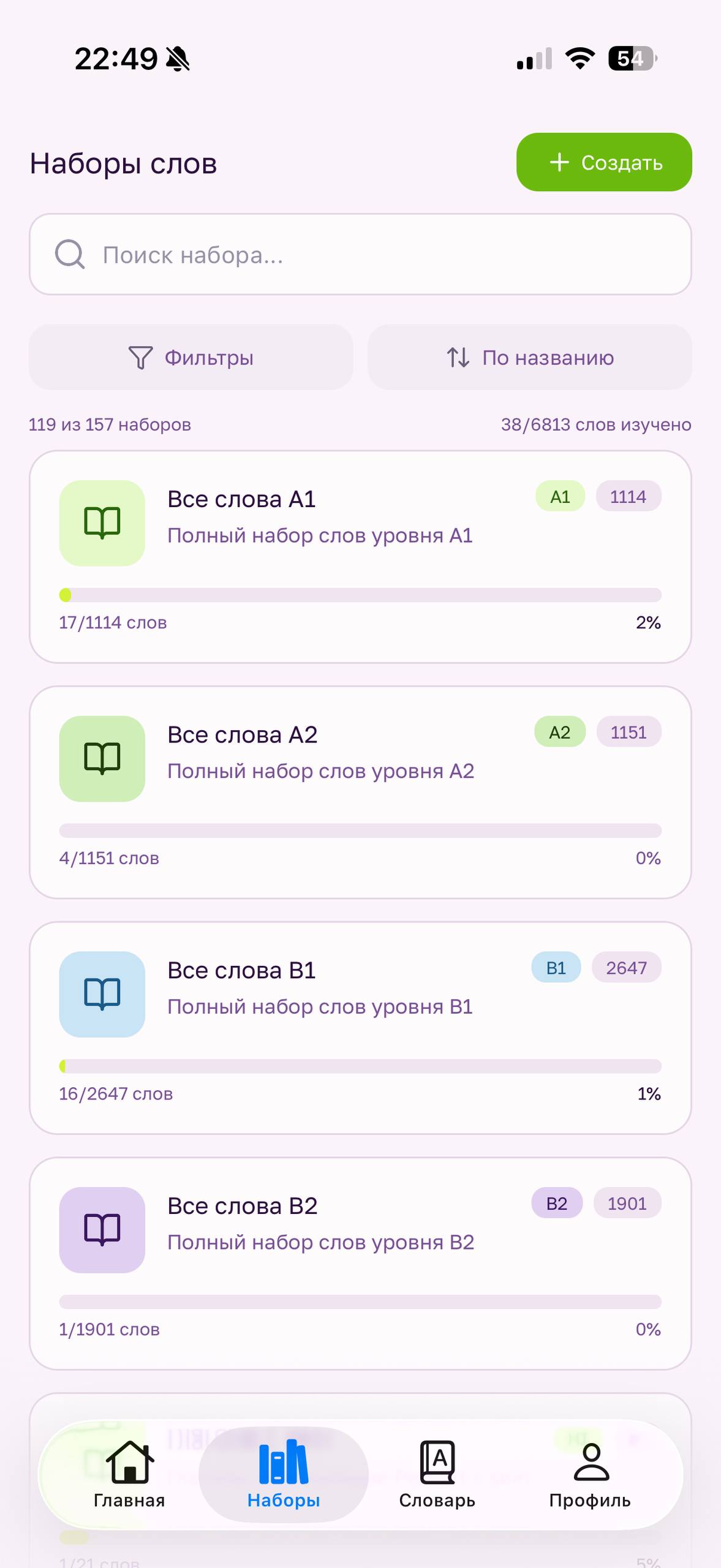Screen dimensions: 721x1568
Task: Open the Все слова A2 set title
Action: tap(243, 734)
